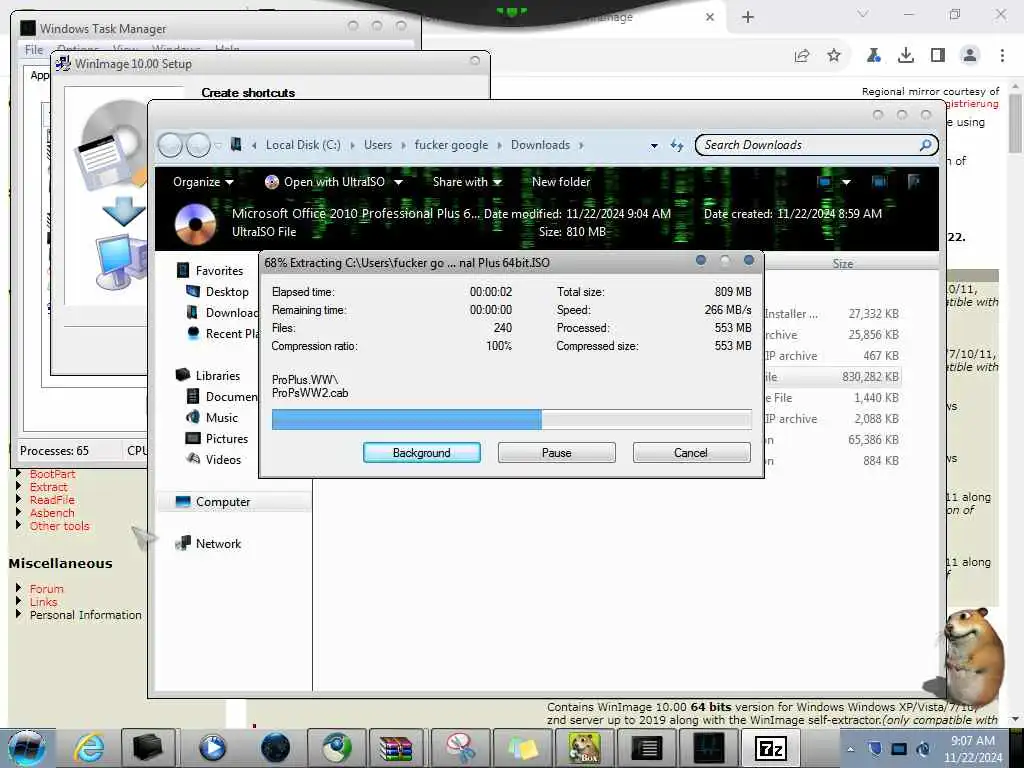This screenshot has width=1024, height=768.
Task: Go back using Explorer Back button
Action: (x=170, y=145)
